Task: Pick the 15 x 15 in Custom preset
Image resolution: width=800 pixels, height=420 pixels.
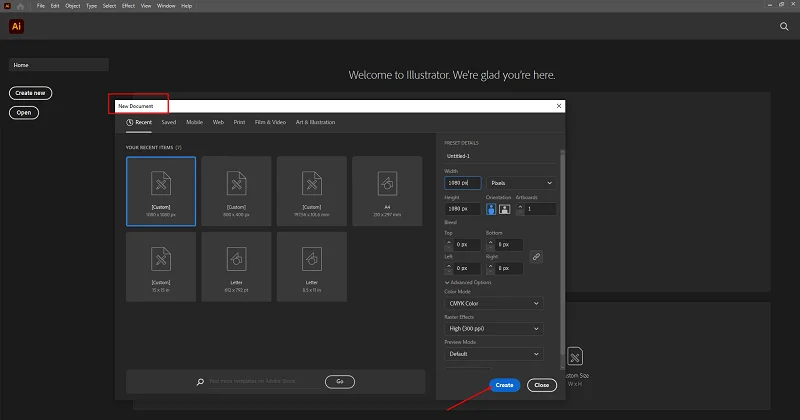Action: [161, 267]
